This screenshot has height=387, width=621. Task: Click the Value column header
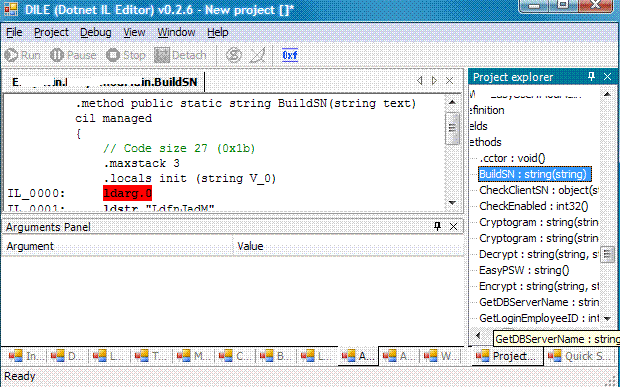[349, 246]
